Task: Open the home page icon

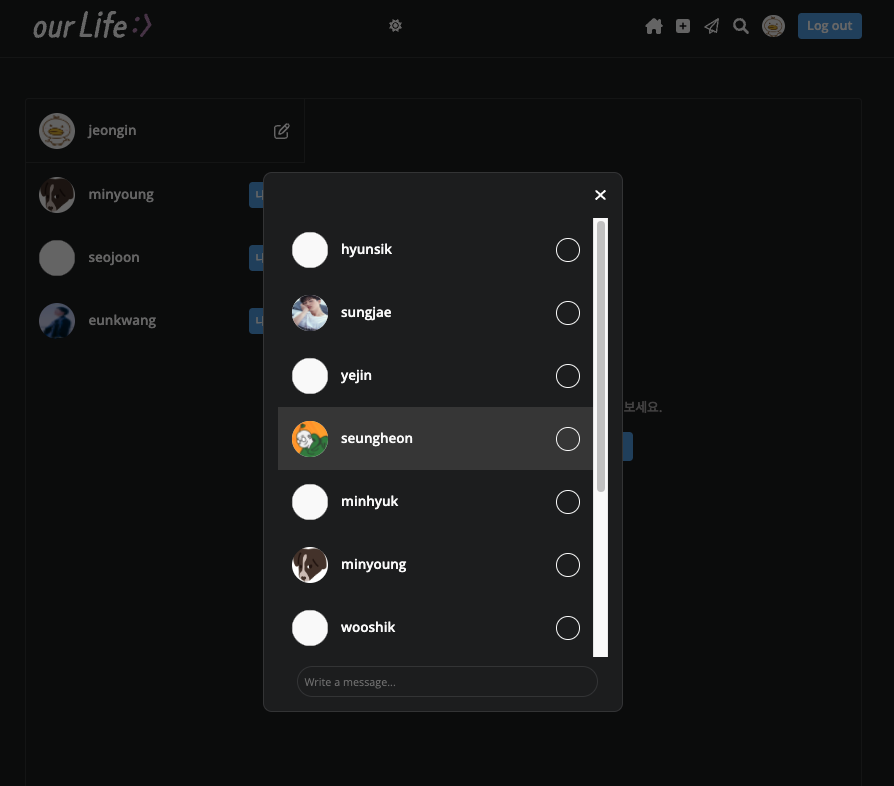Action: [x=654, y=26]
